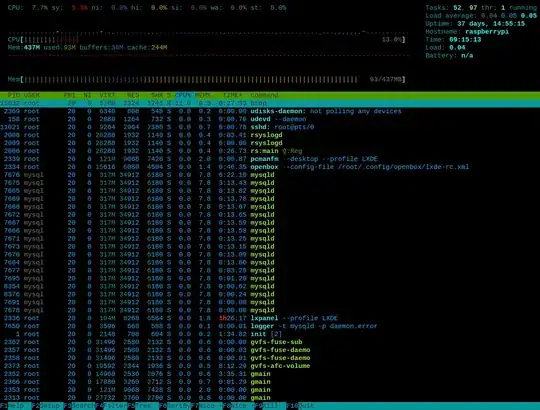This screenshot has height=410, width=540.
Task: Quit htop using F10 Quit
Action: pyautogui.click(x=300, y=406)
